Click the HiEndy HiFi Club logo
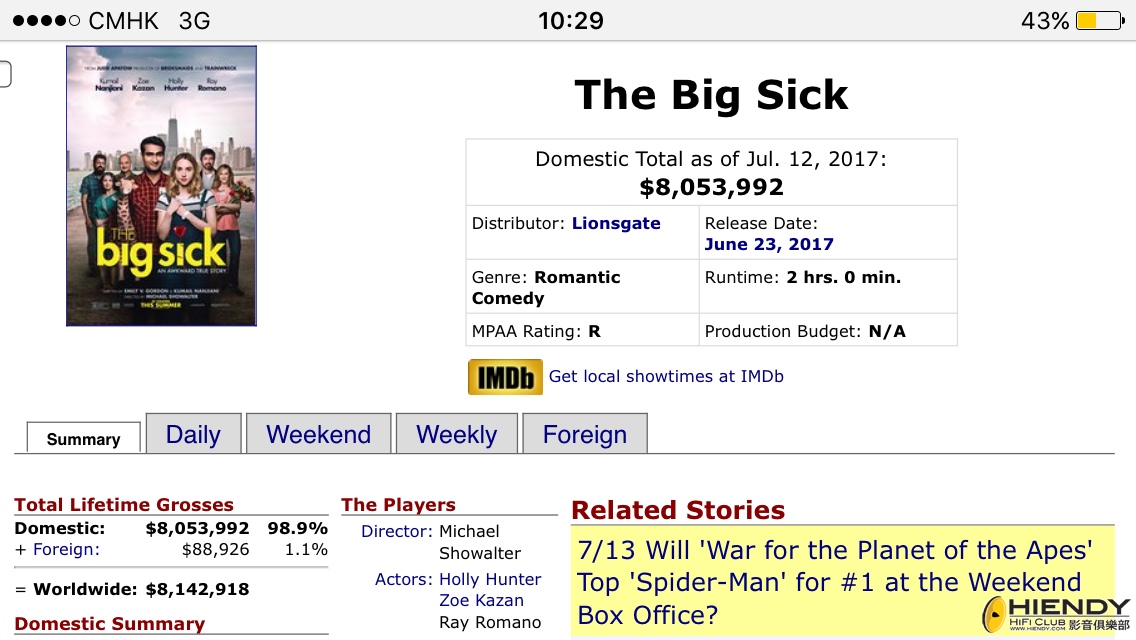 [1056, 615]
